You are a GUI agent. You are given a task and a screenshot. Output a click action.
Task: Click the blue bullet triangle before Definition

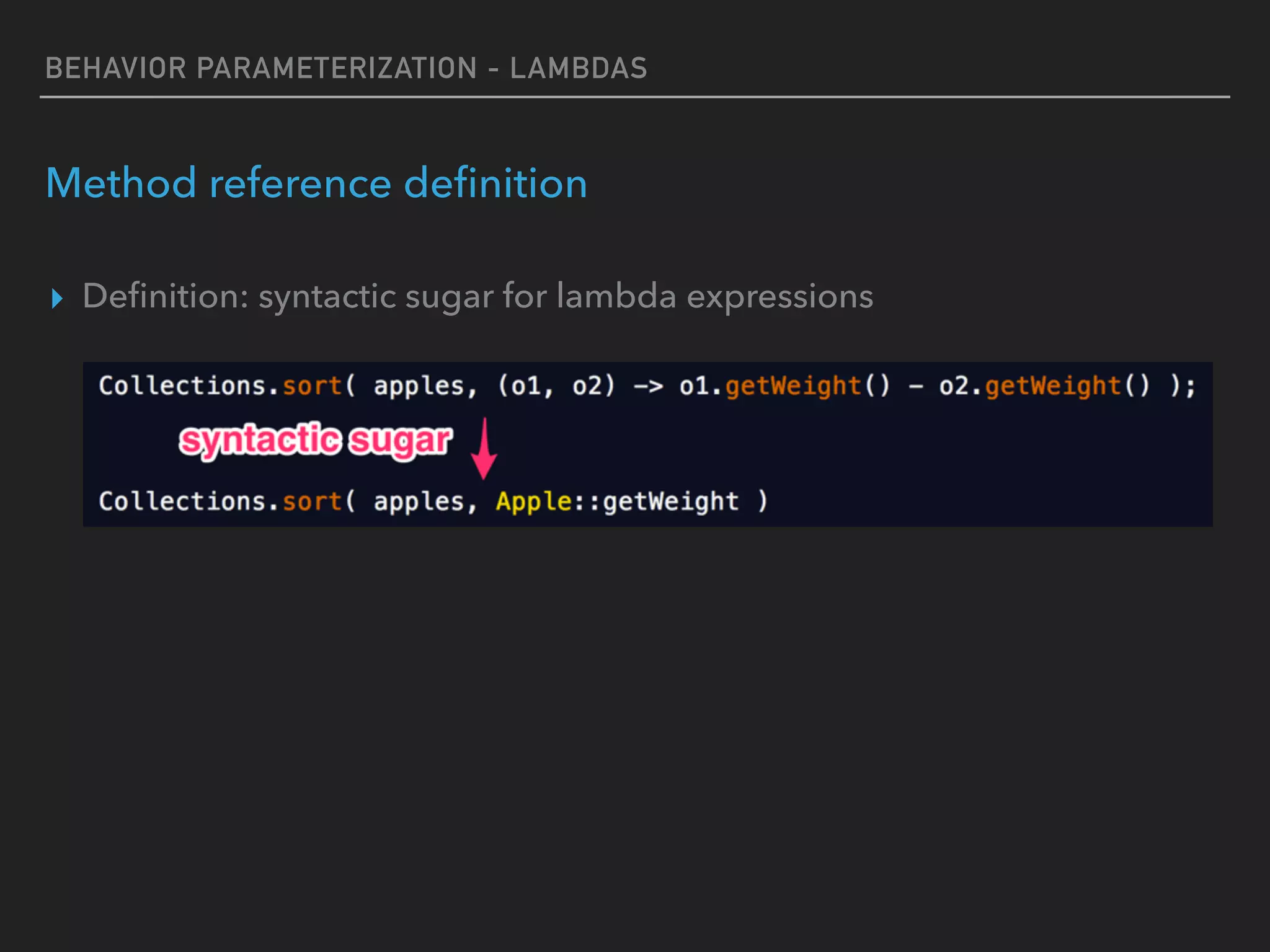pos(57,299)
